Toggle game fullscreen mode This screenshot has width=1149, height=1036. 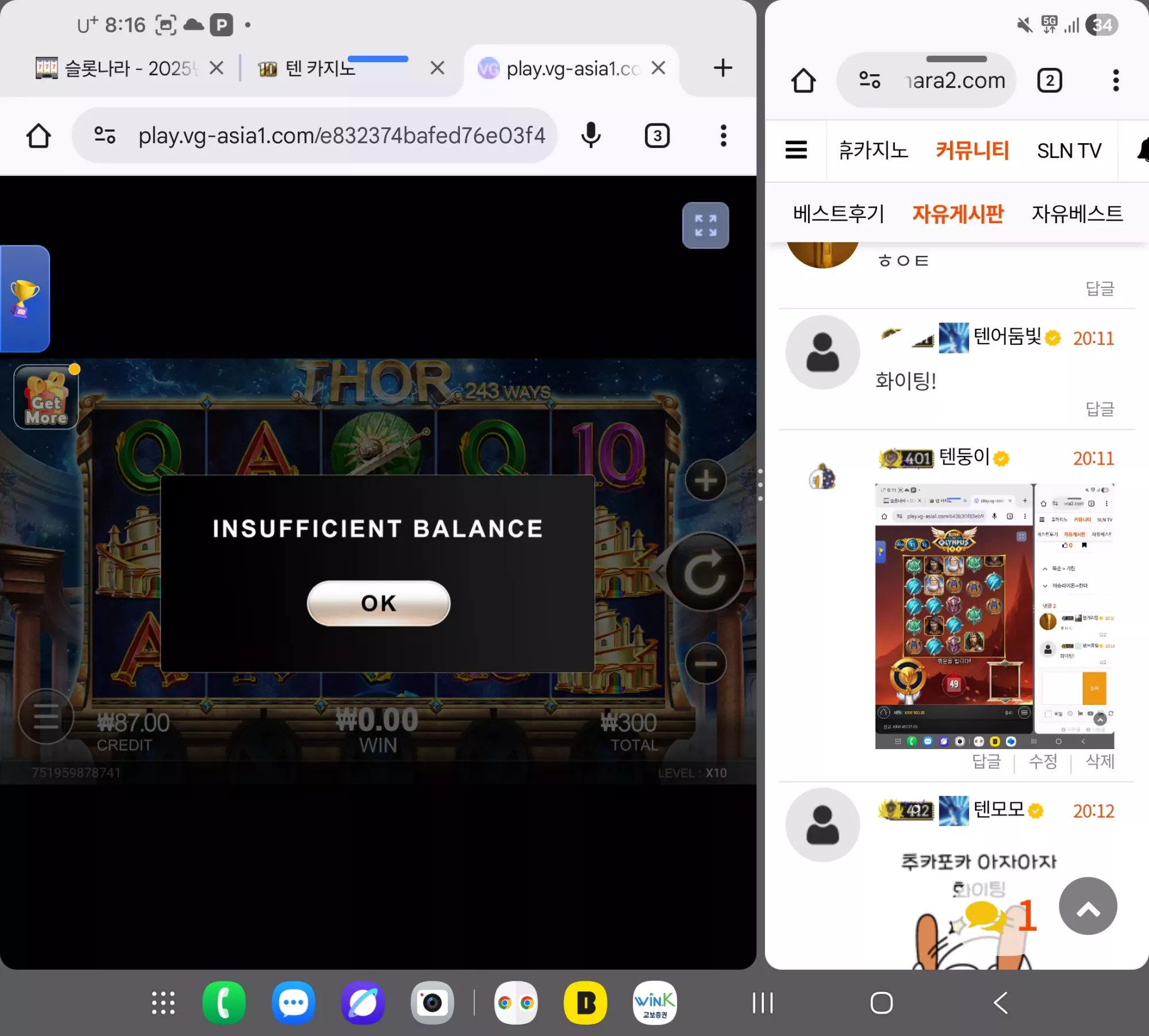[x=705, y=225]
